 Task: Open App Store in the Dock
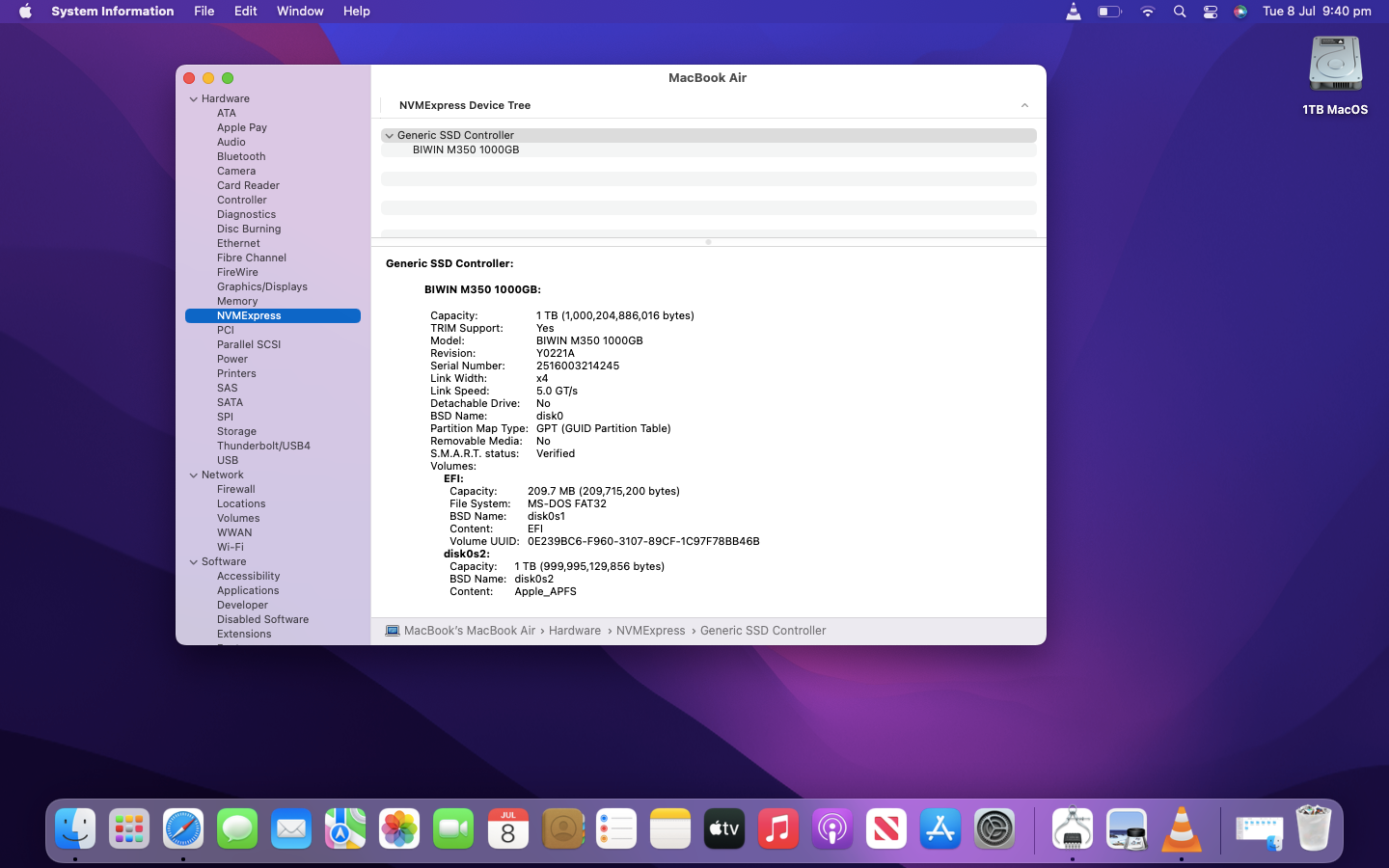940,828
